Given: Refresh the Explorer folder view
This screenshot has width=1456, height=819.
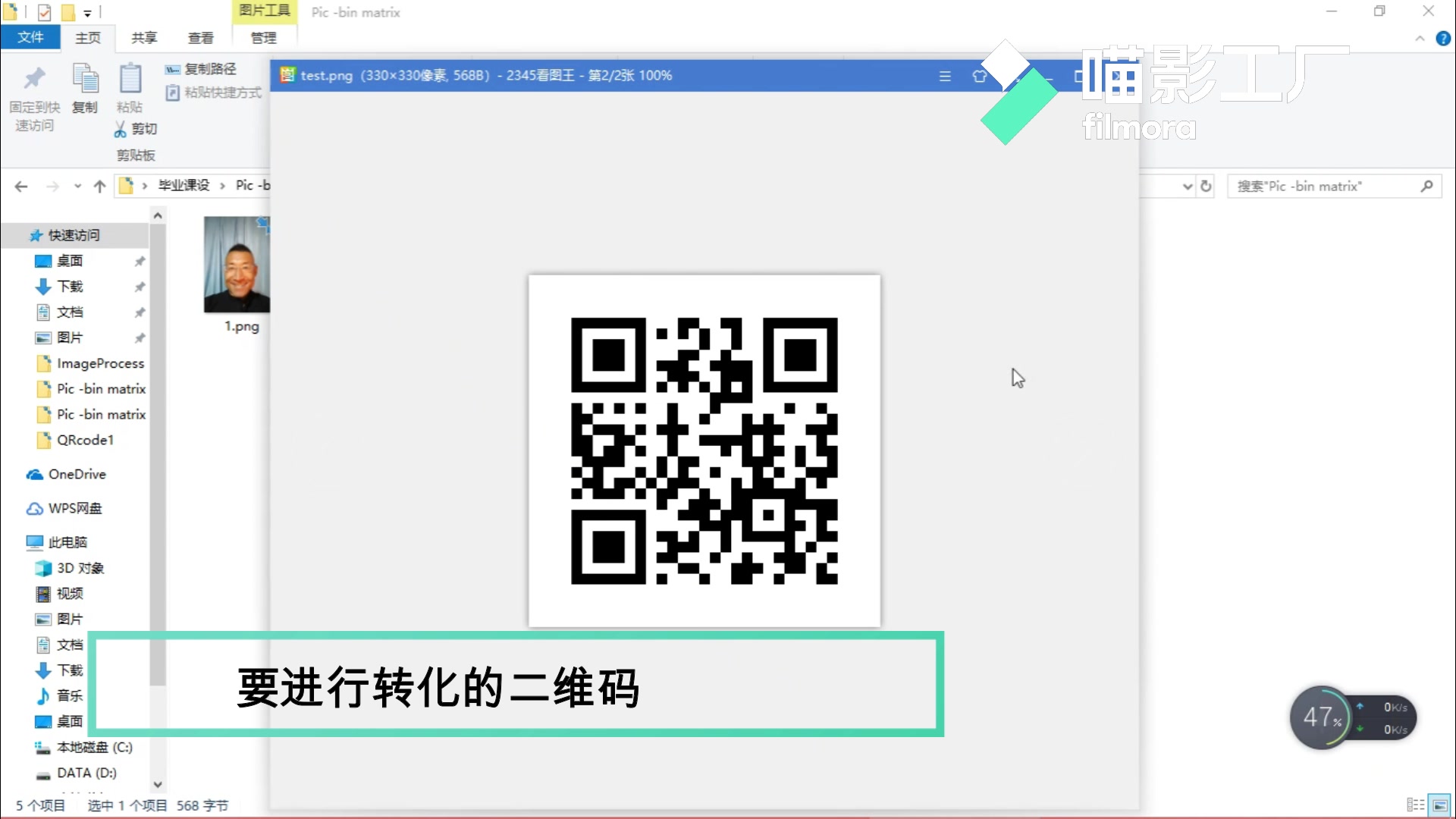Looking at the screenshot, I should pos(1206,186).
